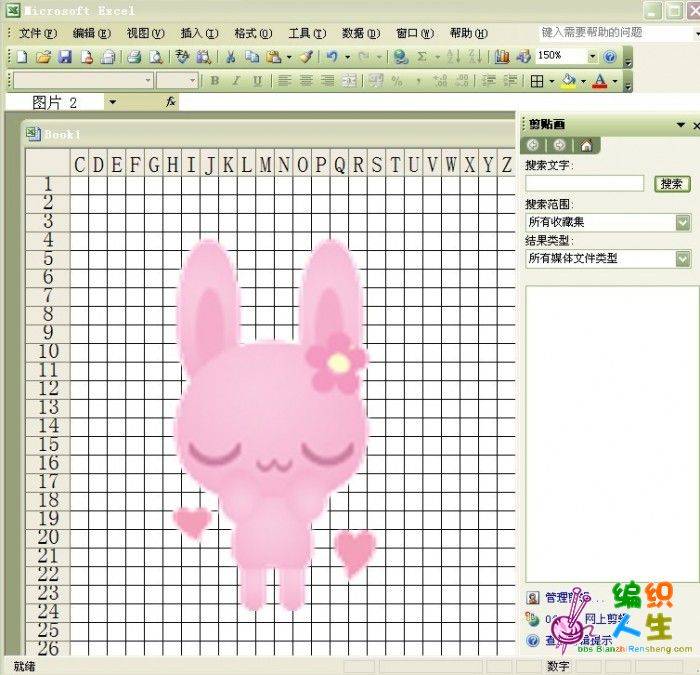Click the fx Insert Function icon
The width and height of the screenshot is (700, 675).
point(170,102)
